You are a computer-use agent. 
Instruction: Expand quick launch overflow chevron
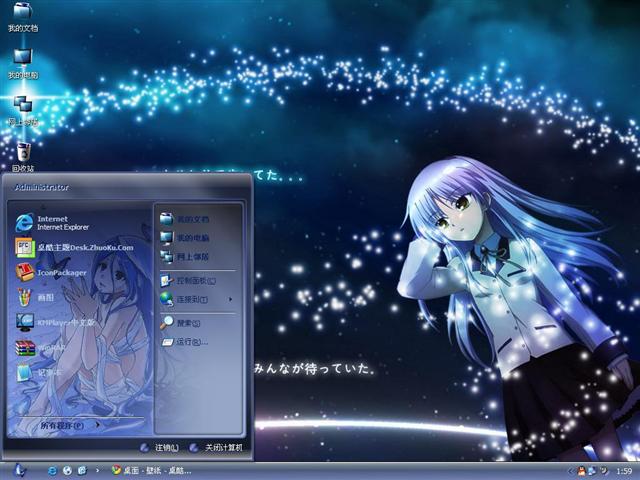tap(97, 471)
